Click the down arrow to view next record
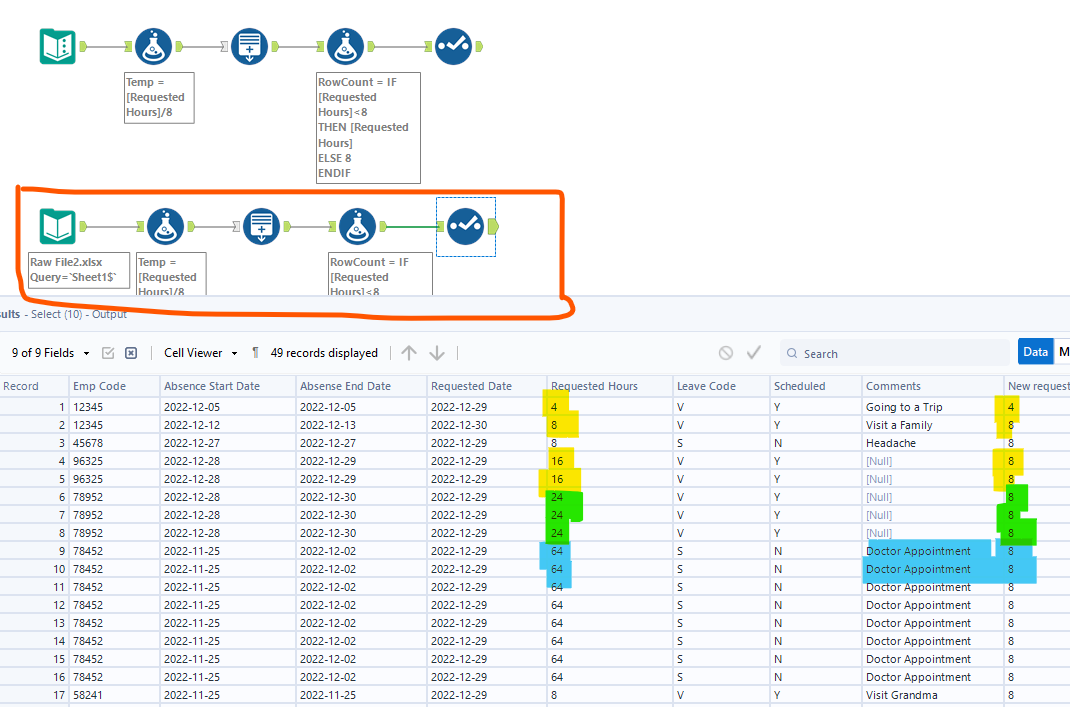Image resolution: width=1070 pixels, height=707 pixels. point(437,352)
